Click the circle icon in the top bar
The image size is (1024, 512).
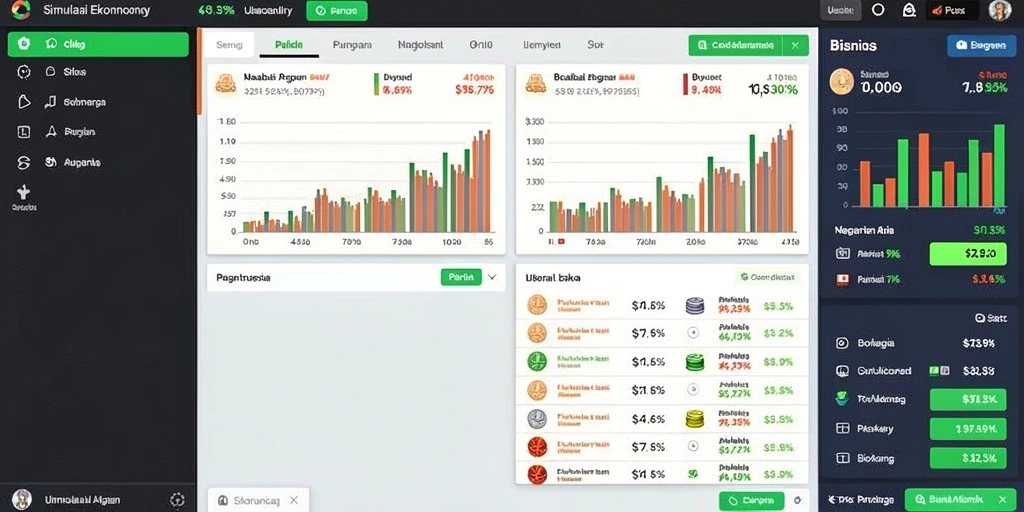(878, 10)
